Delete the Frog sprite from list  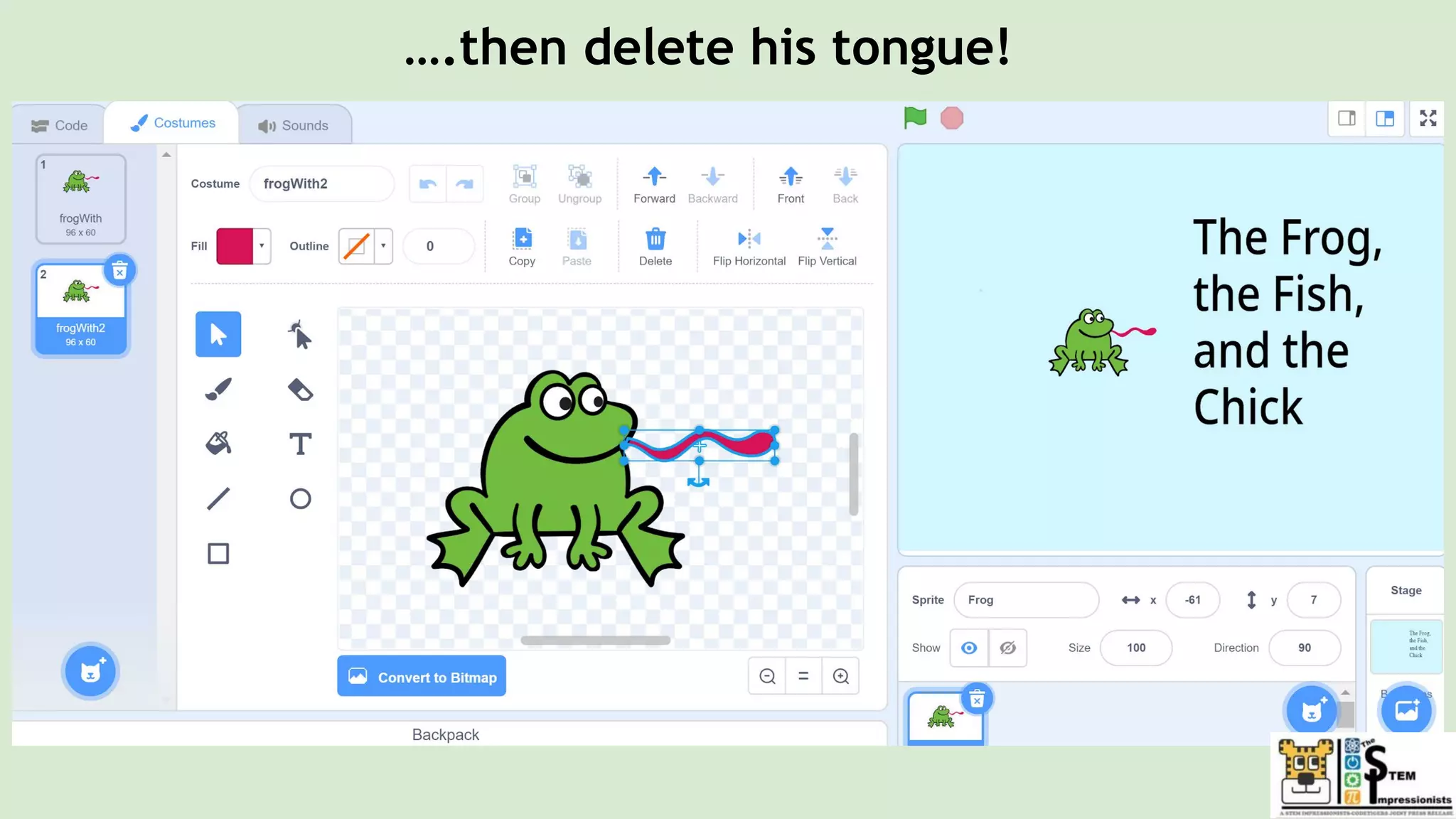click(977, 700)
